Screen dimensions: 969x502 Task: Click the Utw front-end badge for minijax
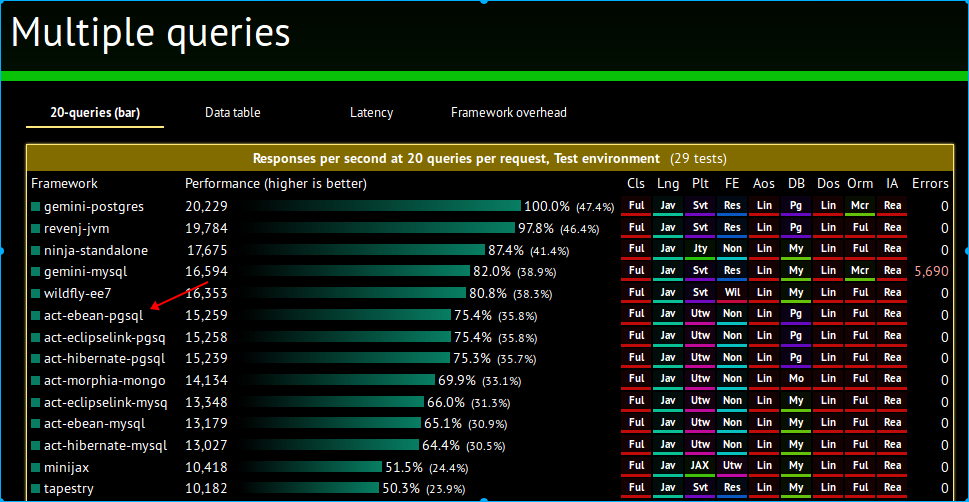point(732,466)
